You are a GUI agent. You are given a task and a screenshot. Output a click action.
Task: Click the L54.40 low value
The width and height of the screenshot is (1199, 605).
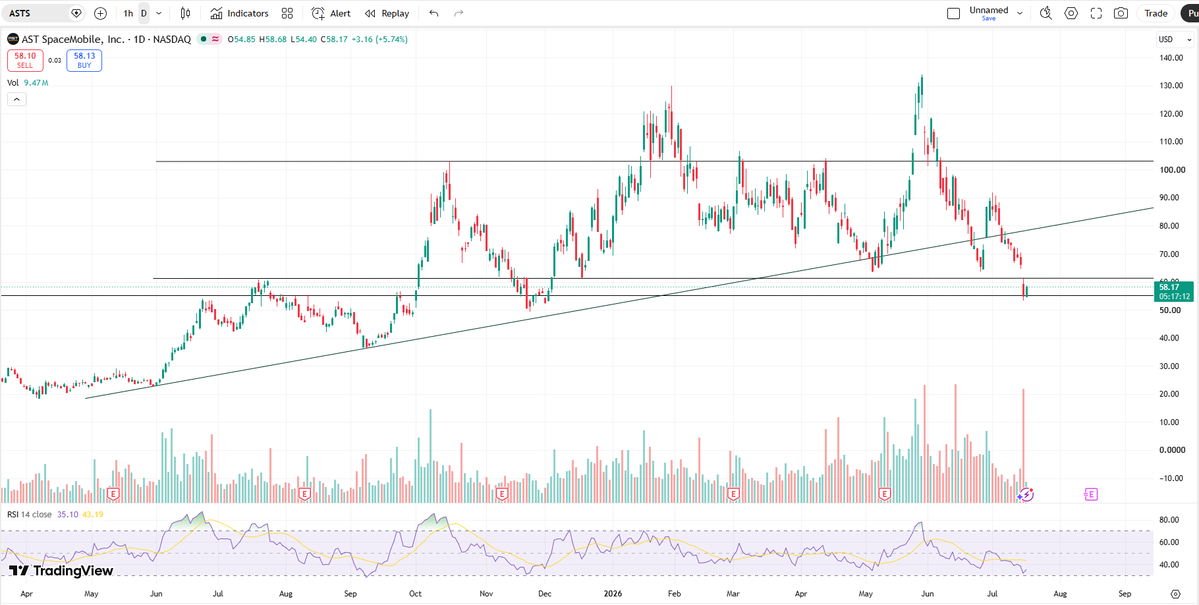304,39
